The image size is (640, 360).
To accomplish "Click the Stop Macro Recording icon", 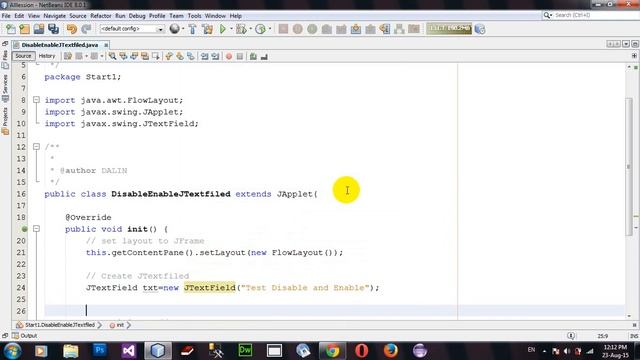I will click(240, 56).
